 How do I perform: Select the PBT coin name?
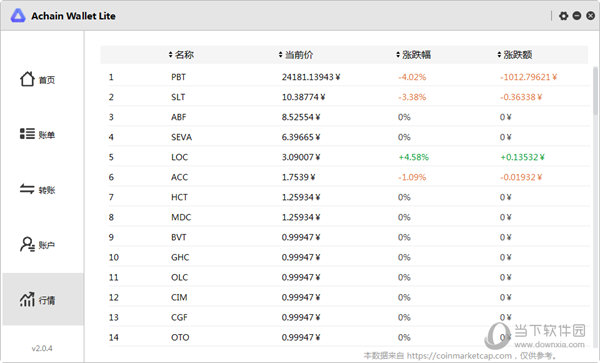point(178,77)
